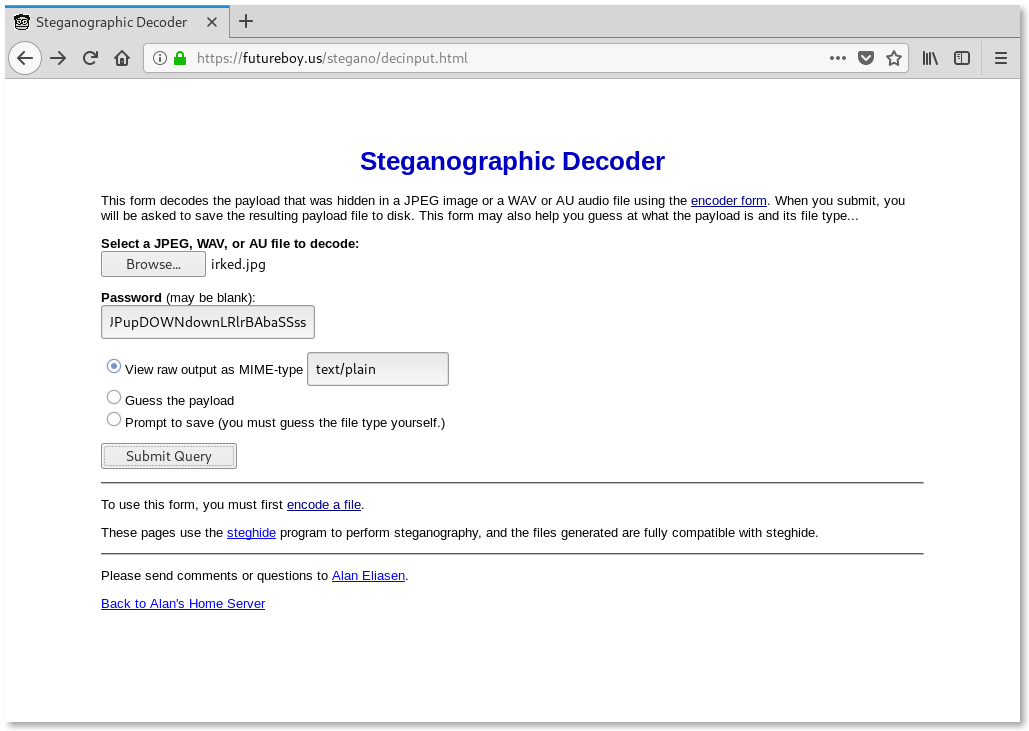This screenshot has width=1029, height=731.
Task: Reload the current page
Action: coord(90,58)
